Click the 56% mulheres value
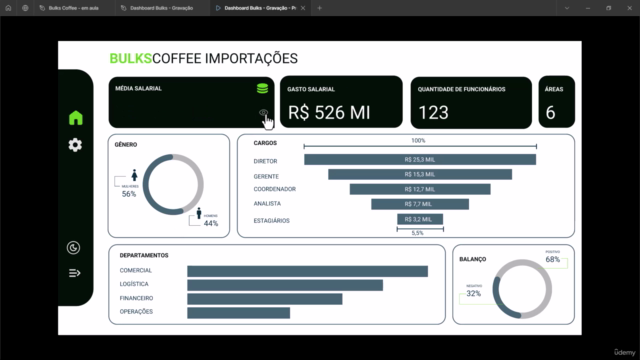The height and width of the screenshot is (360, 640). (129, 194)
